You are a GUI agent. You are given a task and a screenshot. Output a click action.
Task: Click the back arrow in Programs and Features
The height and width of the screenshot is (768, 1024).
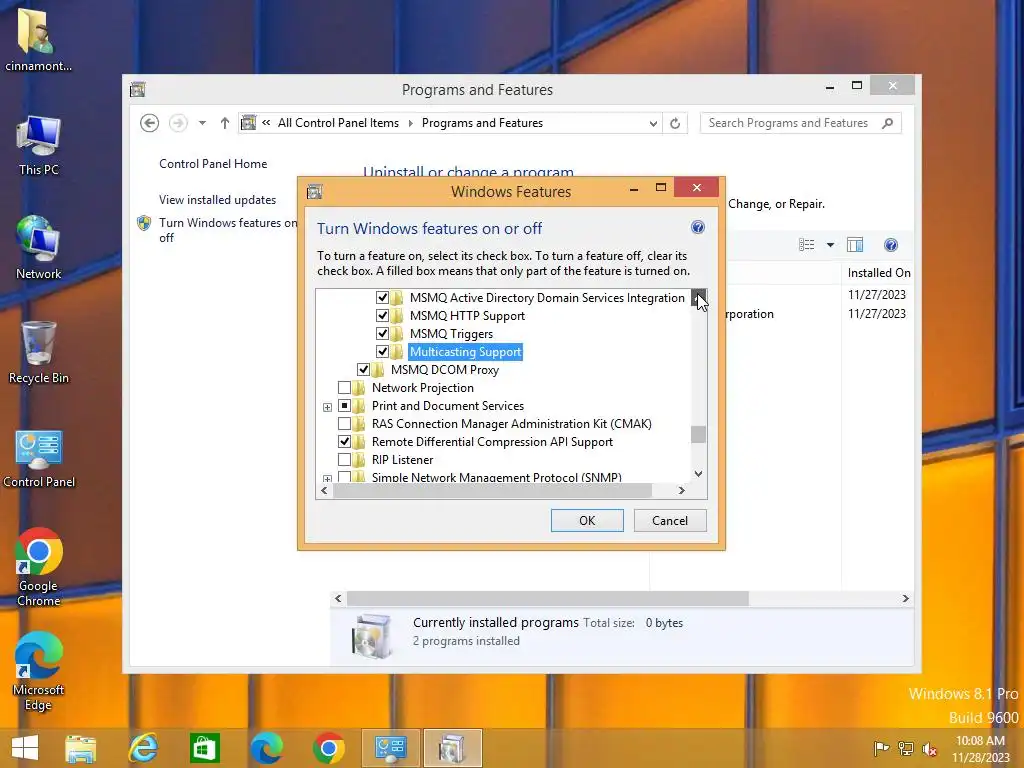point(150,123)
